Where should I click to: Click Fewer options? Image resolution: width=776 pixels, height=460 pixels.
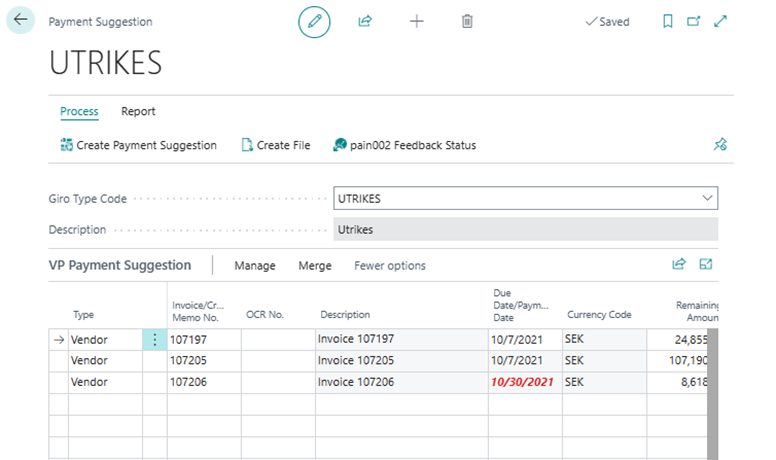tap(390, 266)
